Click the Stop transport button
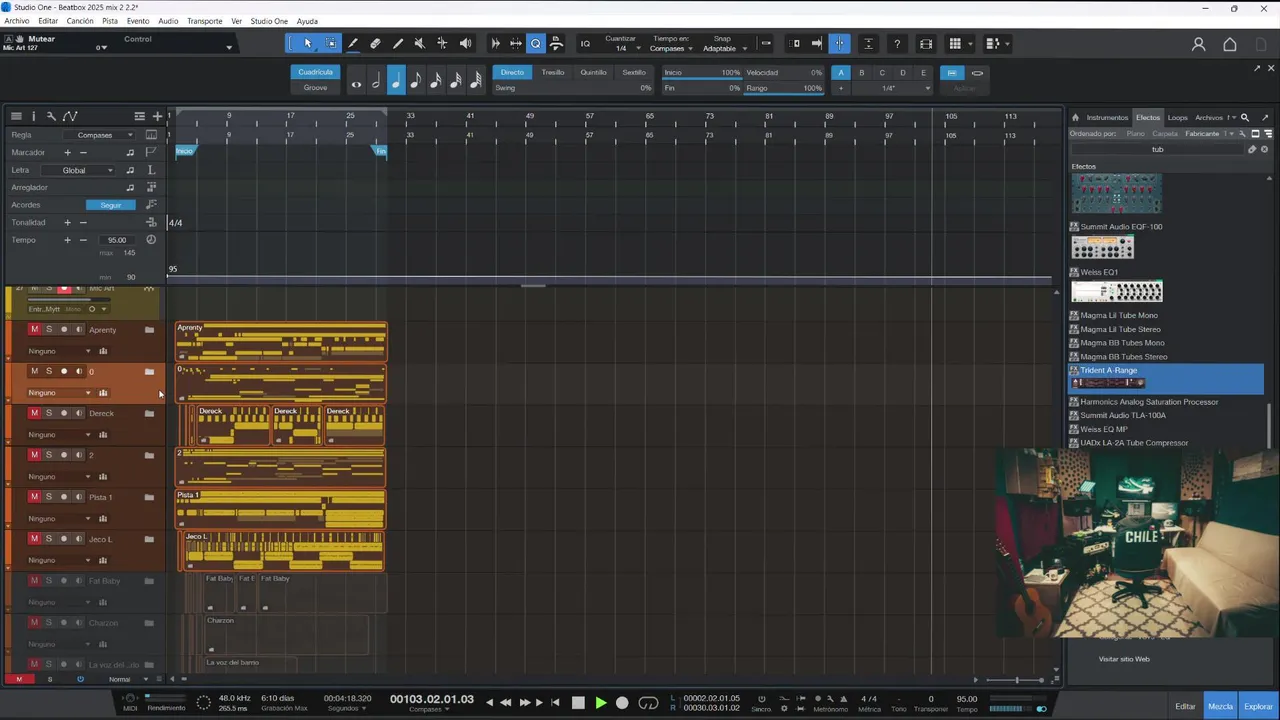 (578, 703)
